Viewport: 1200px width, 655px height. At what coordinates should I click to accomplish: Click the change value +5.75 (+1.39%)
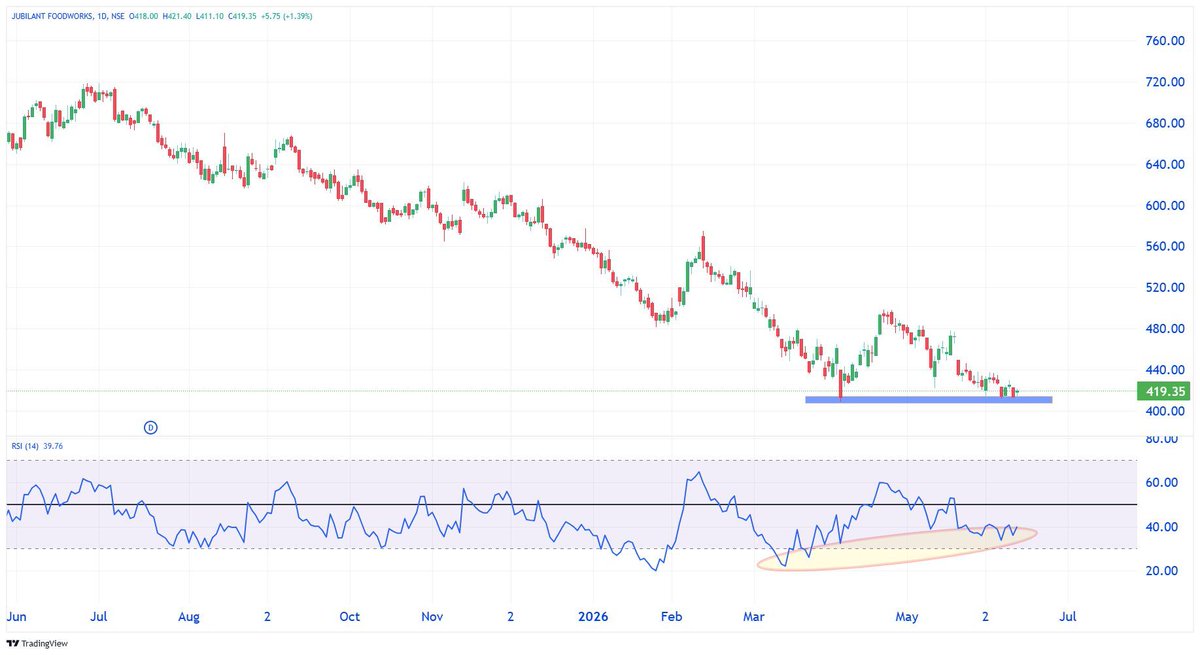(x=287, y=16)
